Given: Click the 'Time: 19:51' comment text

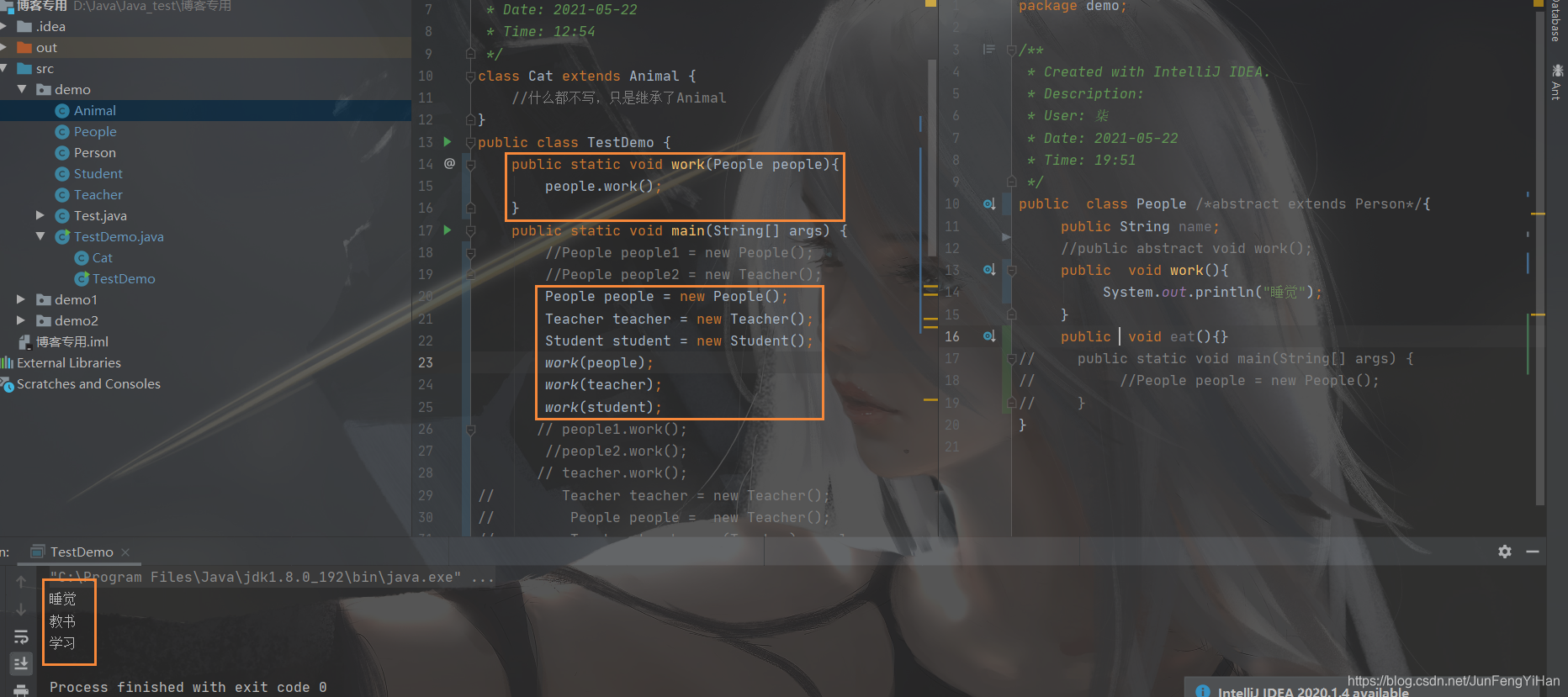Looking at the screenshot, I should pos(1089,160).
